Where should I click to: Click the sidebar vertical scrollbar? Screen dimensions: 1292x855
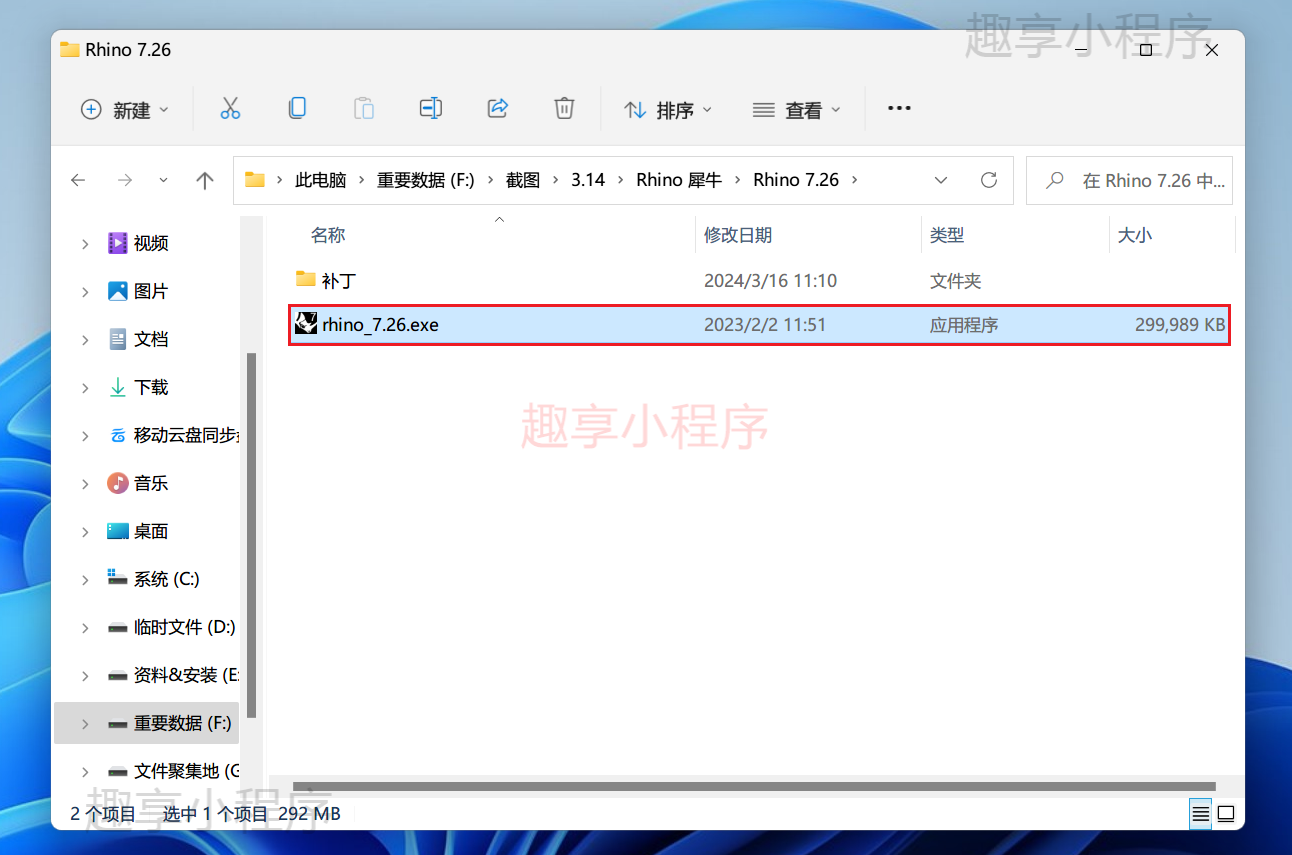(x=251, y=535)
